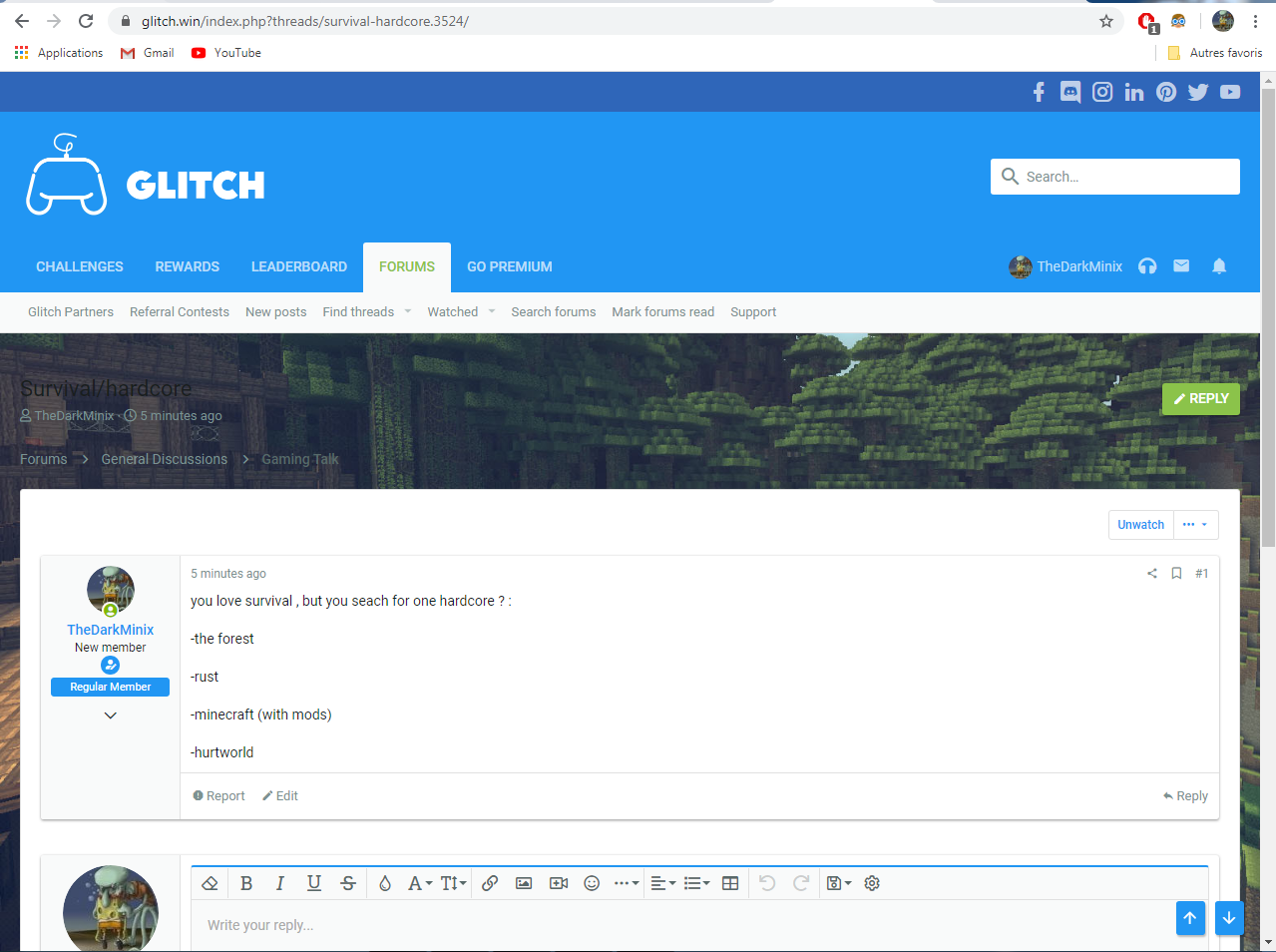
Task: Open the GO PREMIUM tab
Action: (509, 266)
